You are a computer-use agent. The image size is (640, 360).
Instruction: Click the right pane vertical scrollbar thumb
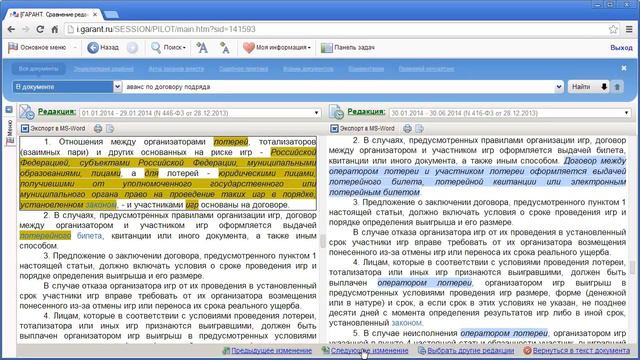(x=632, y=268)
